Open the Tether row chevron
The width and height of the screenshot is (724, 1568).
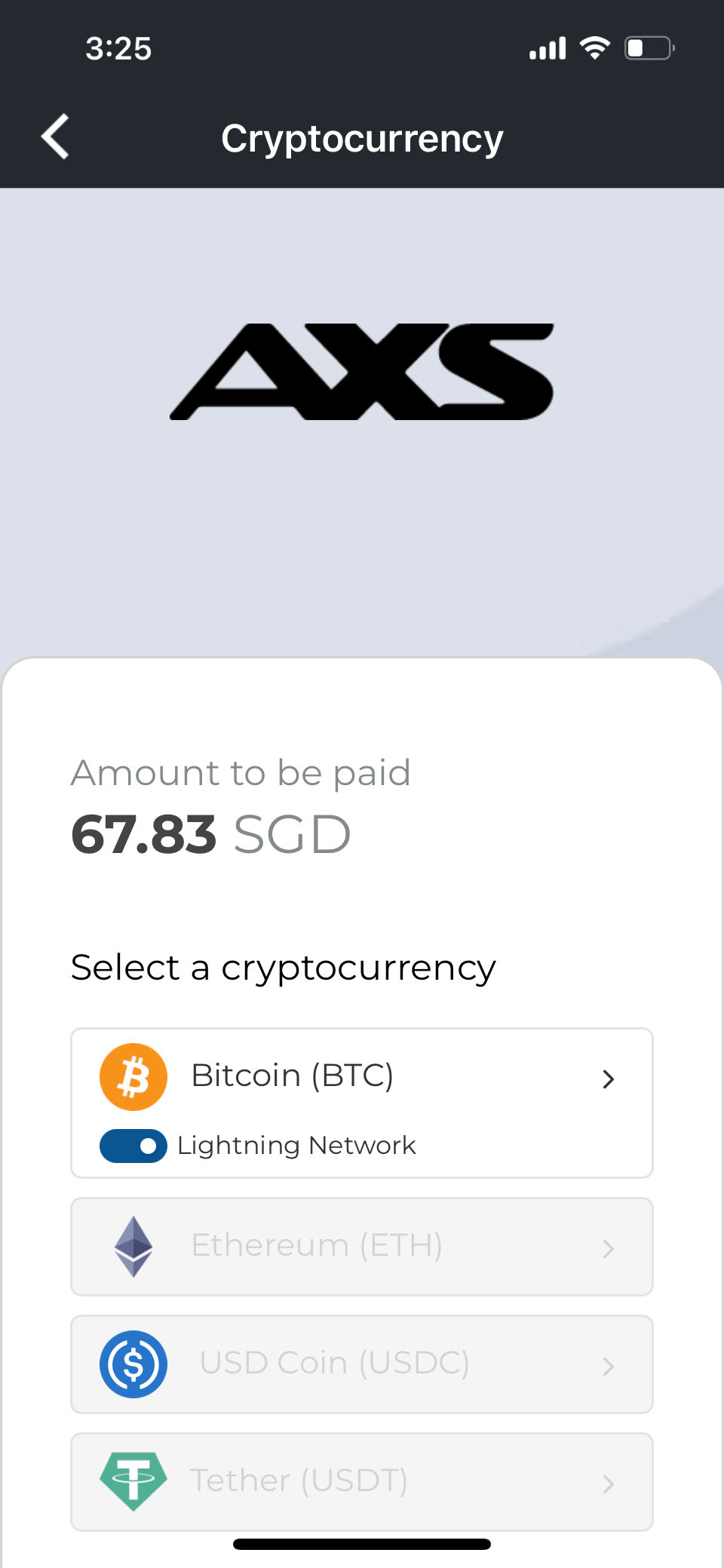tap(609, 1484)
